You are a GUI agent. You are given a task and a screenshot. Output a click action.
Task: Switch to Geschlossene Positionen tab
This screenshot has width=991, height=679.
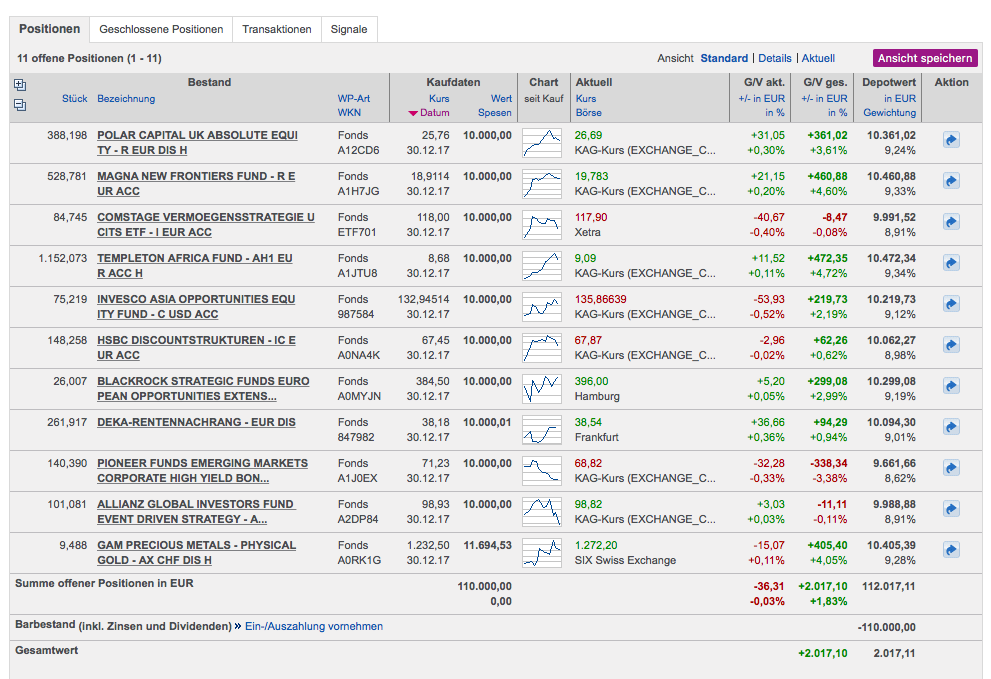tap(161, 29)
